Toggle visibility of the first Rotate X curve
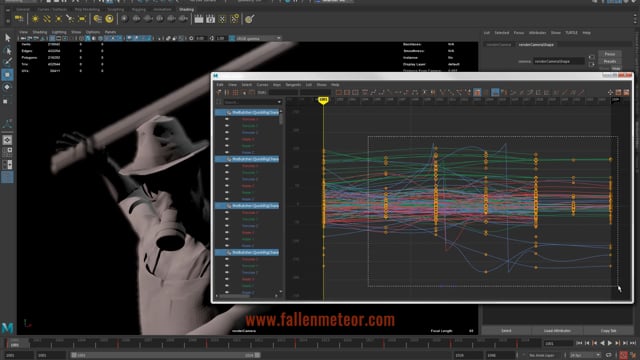This screenshot has width=640, height=360. tap(227, 139)
